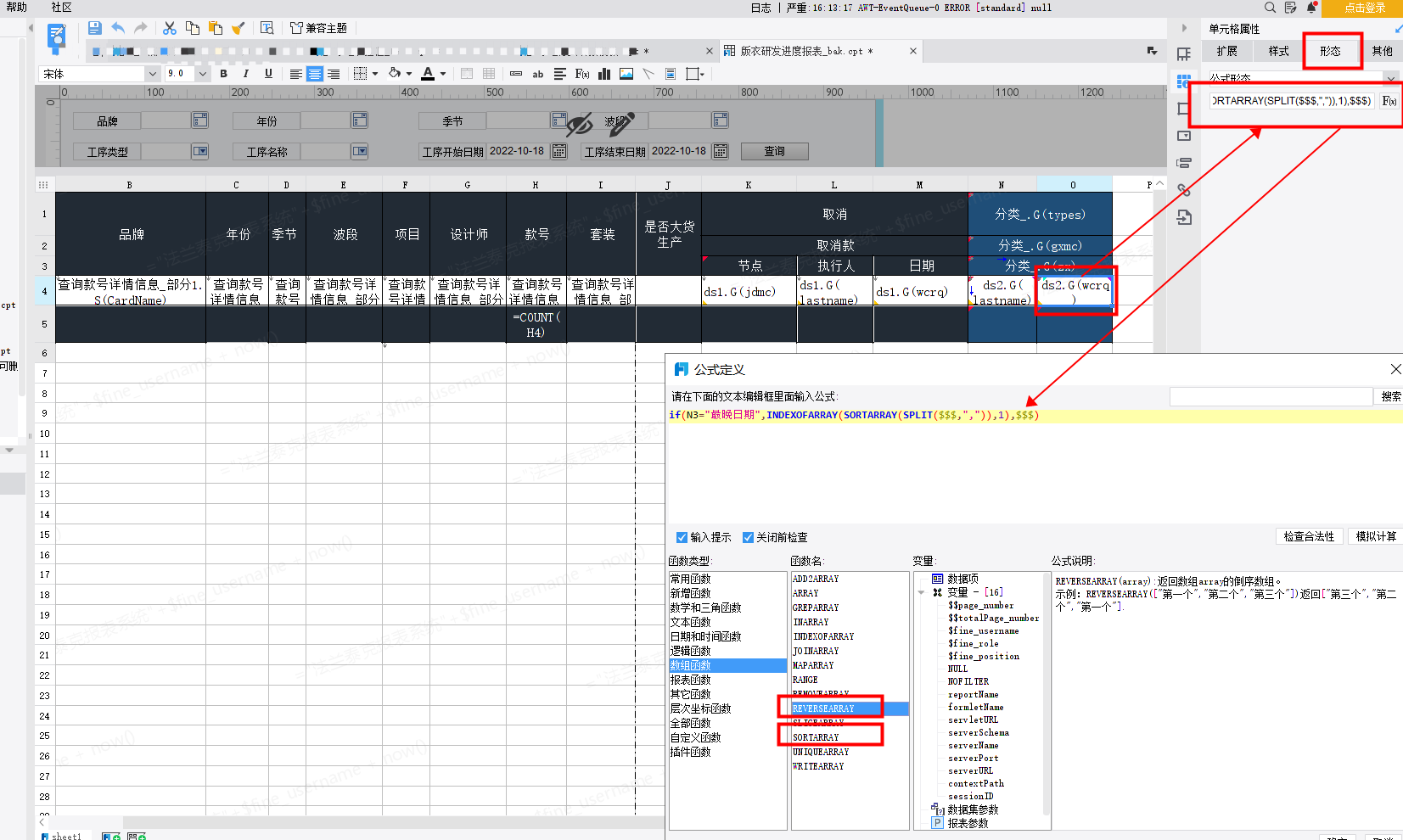1403x840 pixels.
Task: Click the formula search input field
Action: click(1271, 396)
